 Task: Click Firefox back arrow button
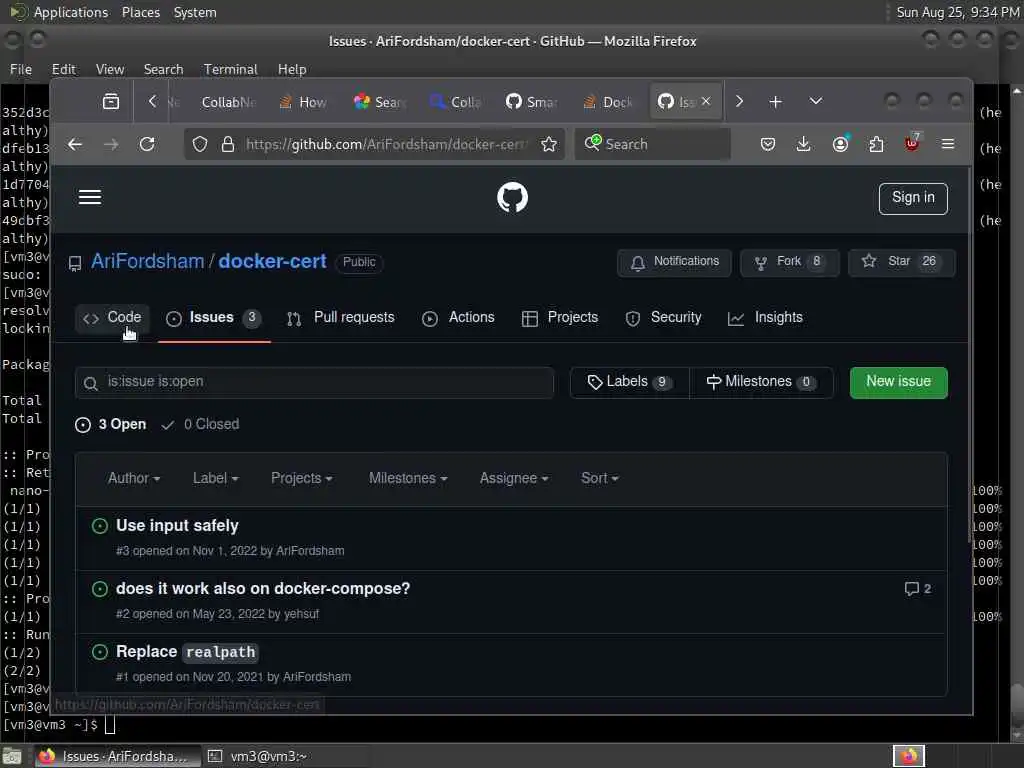point(75,144)
